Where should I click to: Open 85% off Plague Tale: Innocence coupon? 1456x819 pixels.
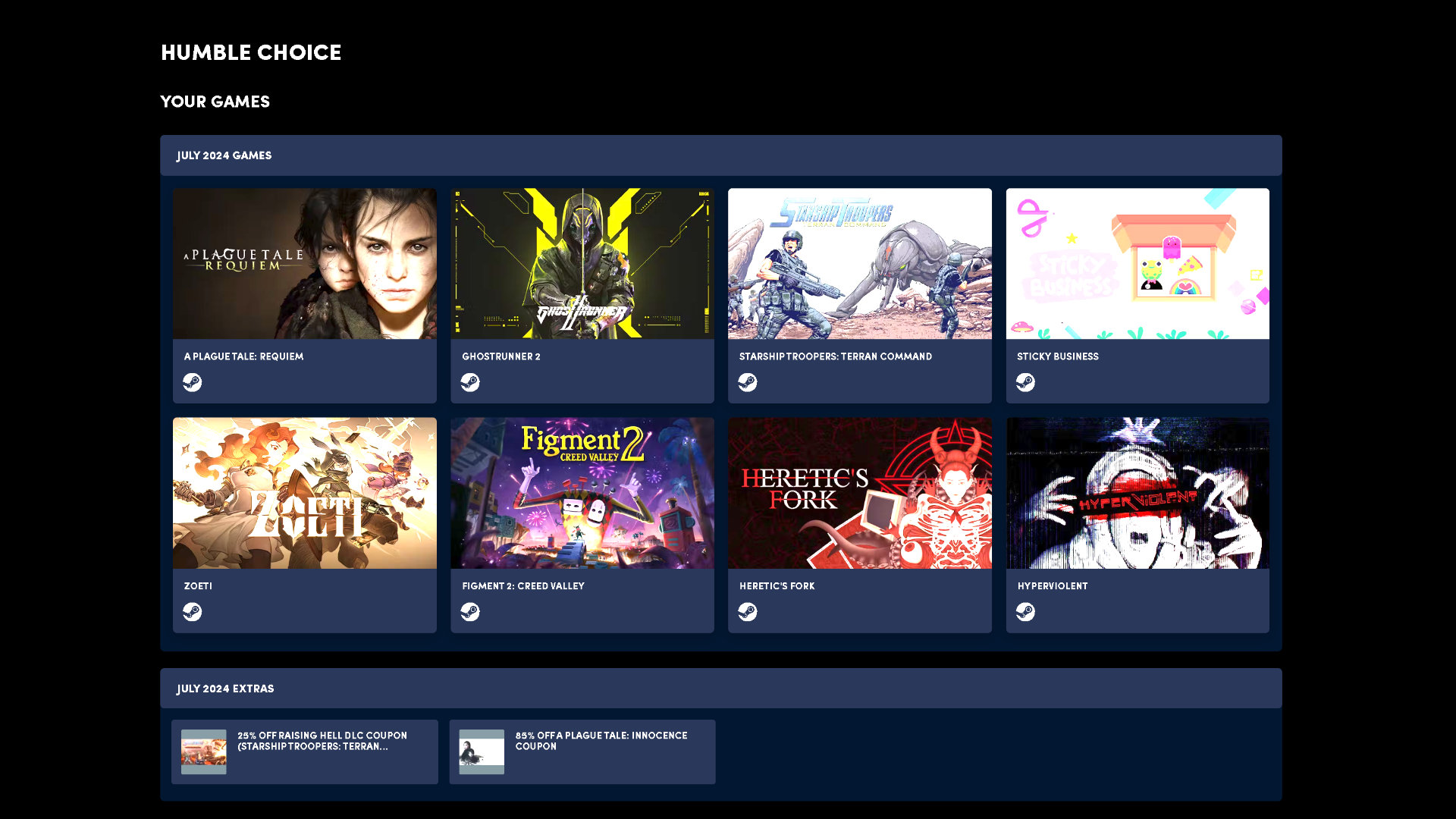point(582,752)
